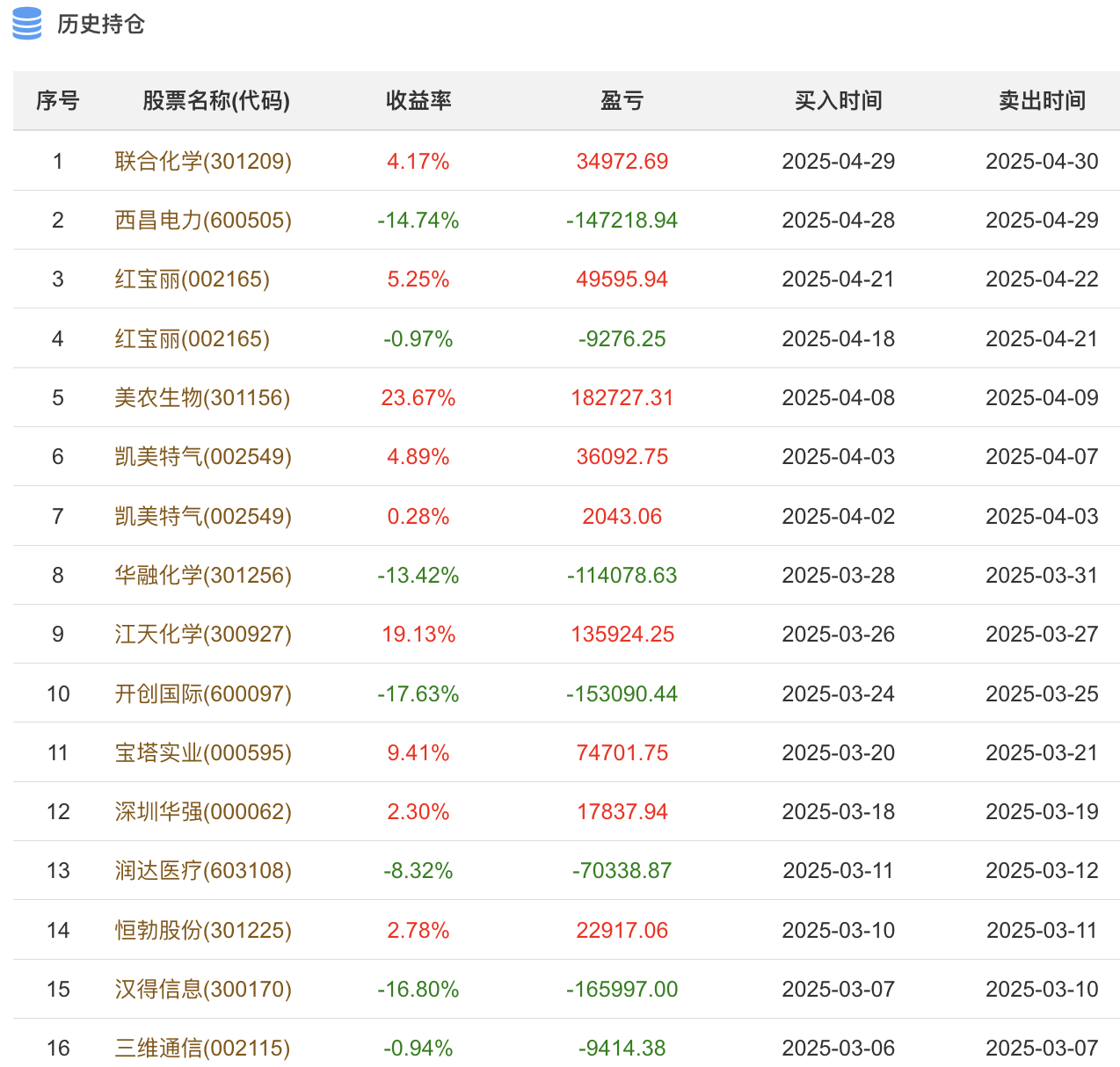Select the 0.28% return value

tap(418, 517)
